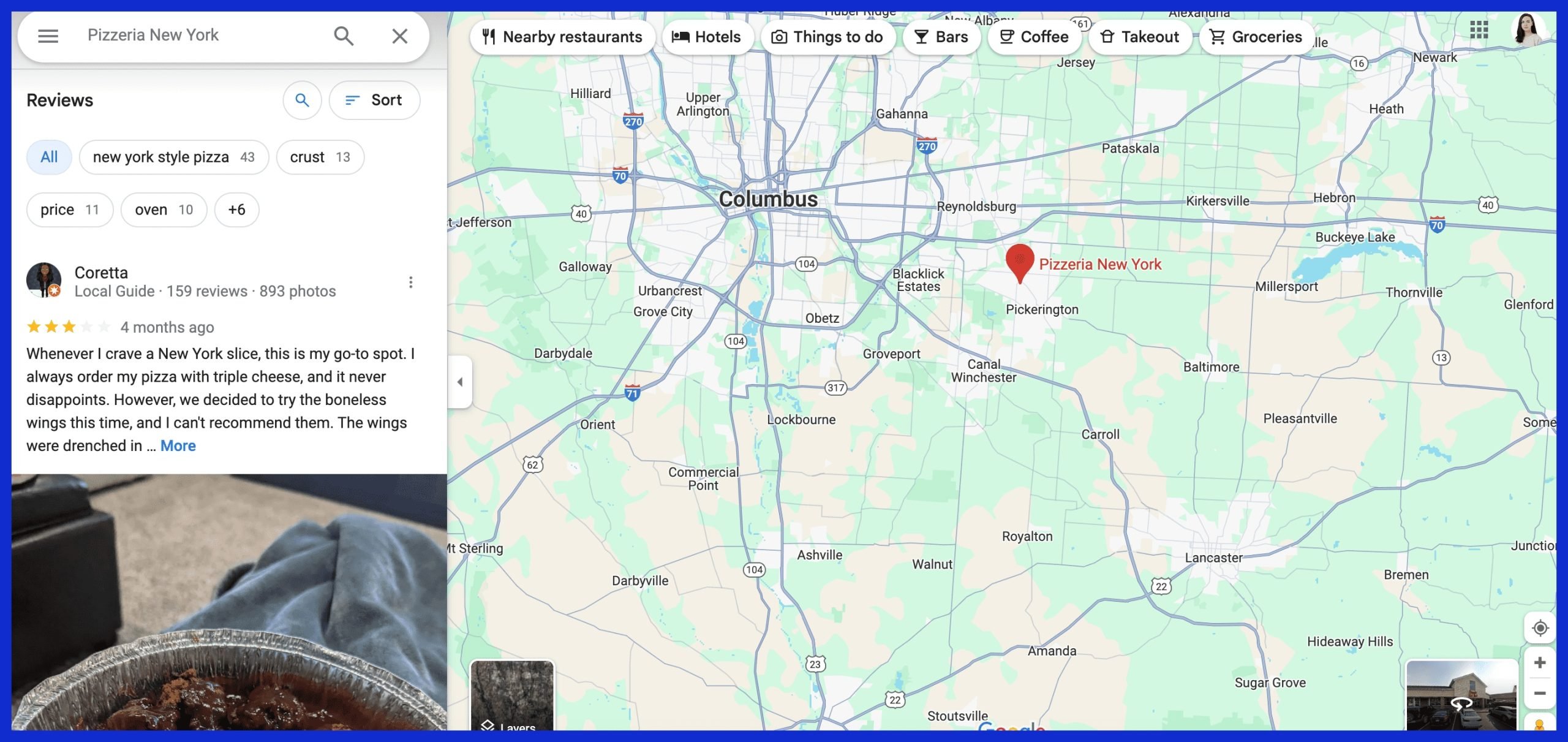
Task: Toggle the crust review filter chip
Action: (320, 157)
